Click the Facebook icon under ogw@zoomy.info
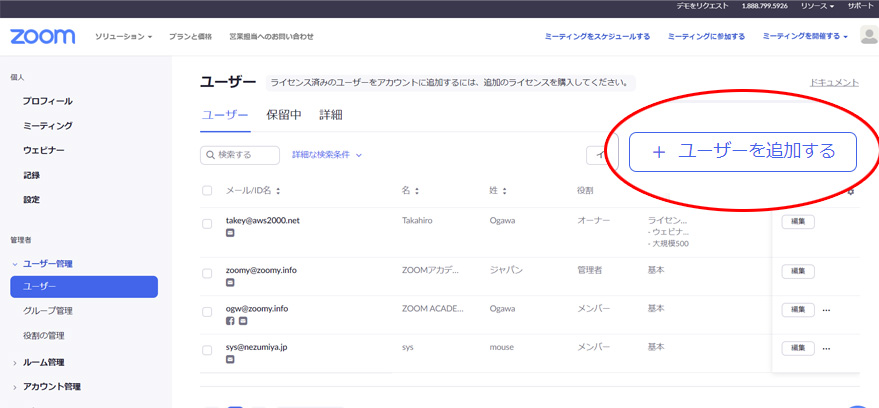Viewport: 879px width, 408px height. 230,321
